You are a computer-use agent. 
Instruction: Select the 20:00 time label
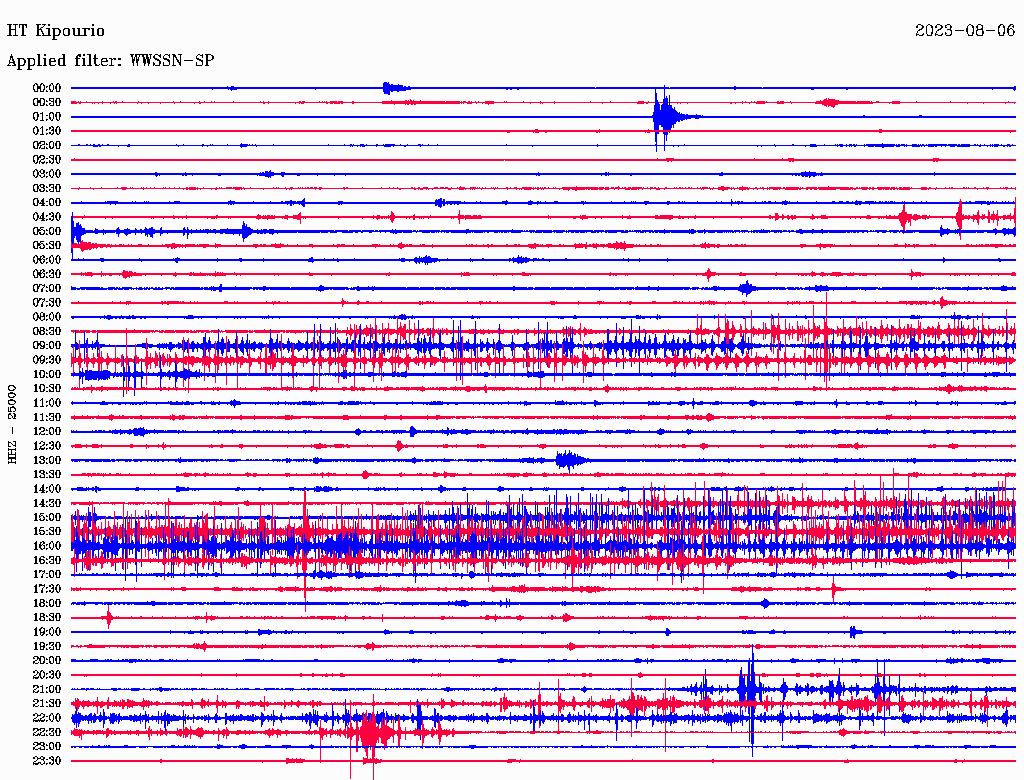(x=47, y=661)
